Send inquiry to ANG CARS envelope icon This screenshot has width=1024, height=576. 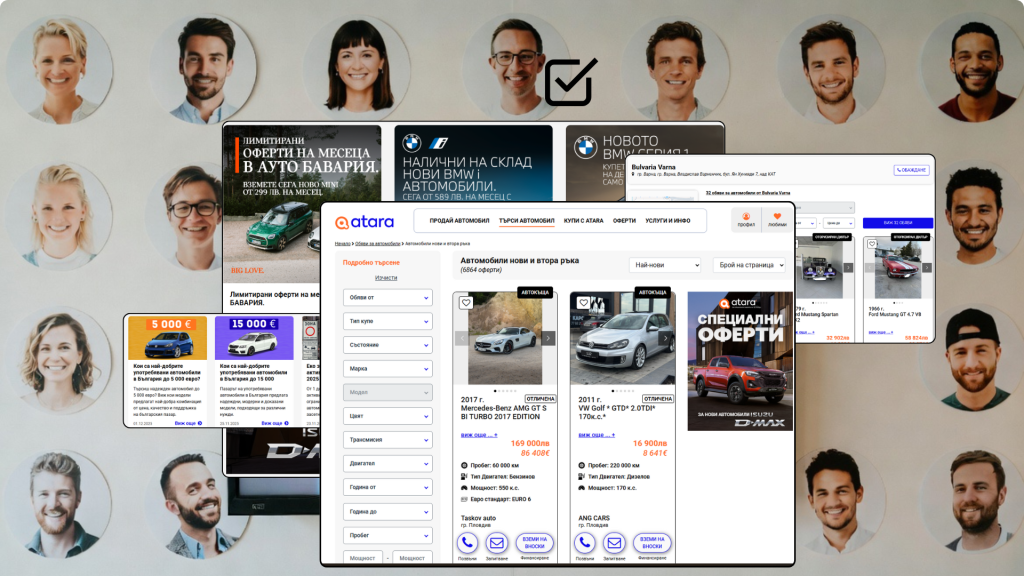(x=614, y=543)
